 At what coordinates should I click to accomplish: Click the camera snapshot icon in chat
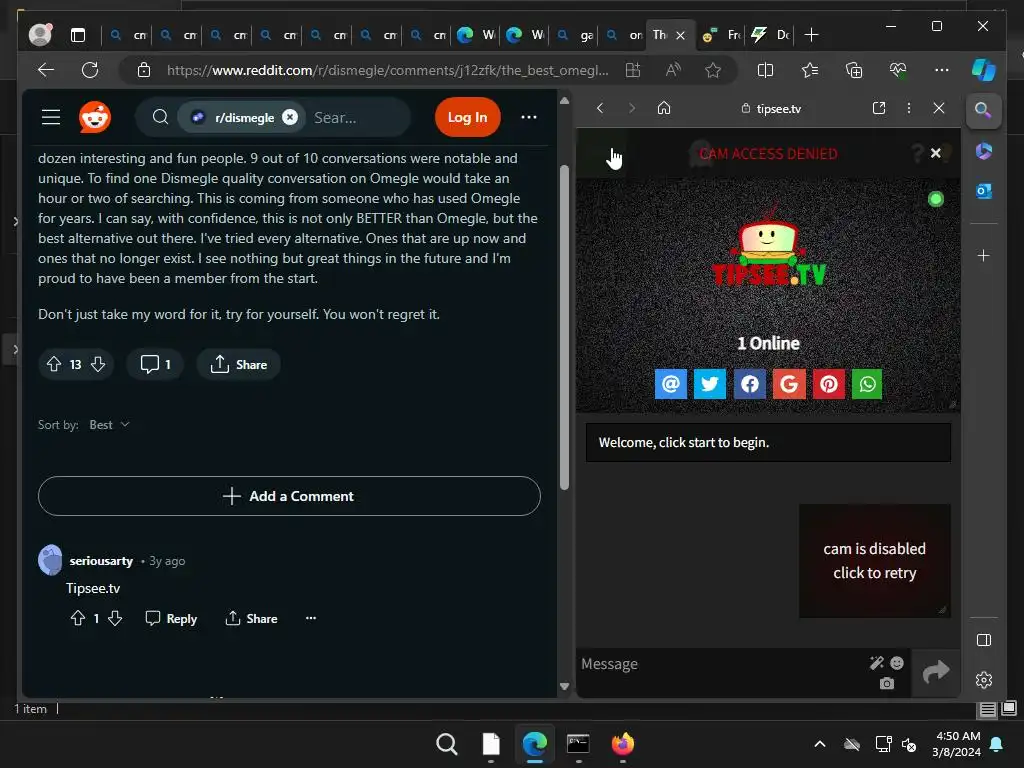[x=886, y=684]
